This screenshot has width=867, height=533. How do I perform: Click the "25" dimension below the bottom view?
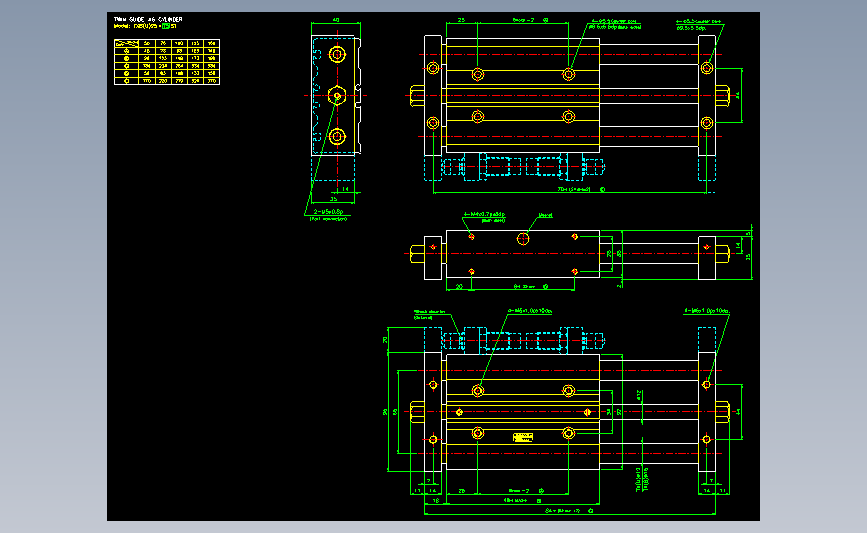pyautogui.click(x=462, y=490)
